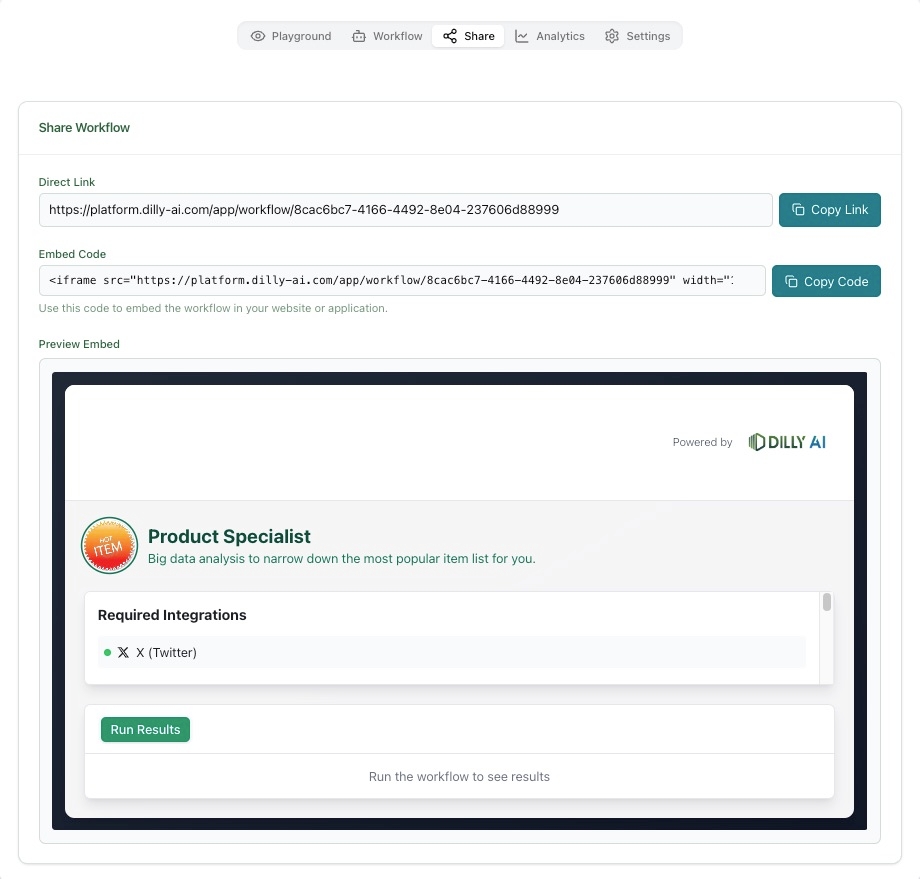Click the X (Twitter) logo icon
The image size is (920, 879).
[123, 653]
